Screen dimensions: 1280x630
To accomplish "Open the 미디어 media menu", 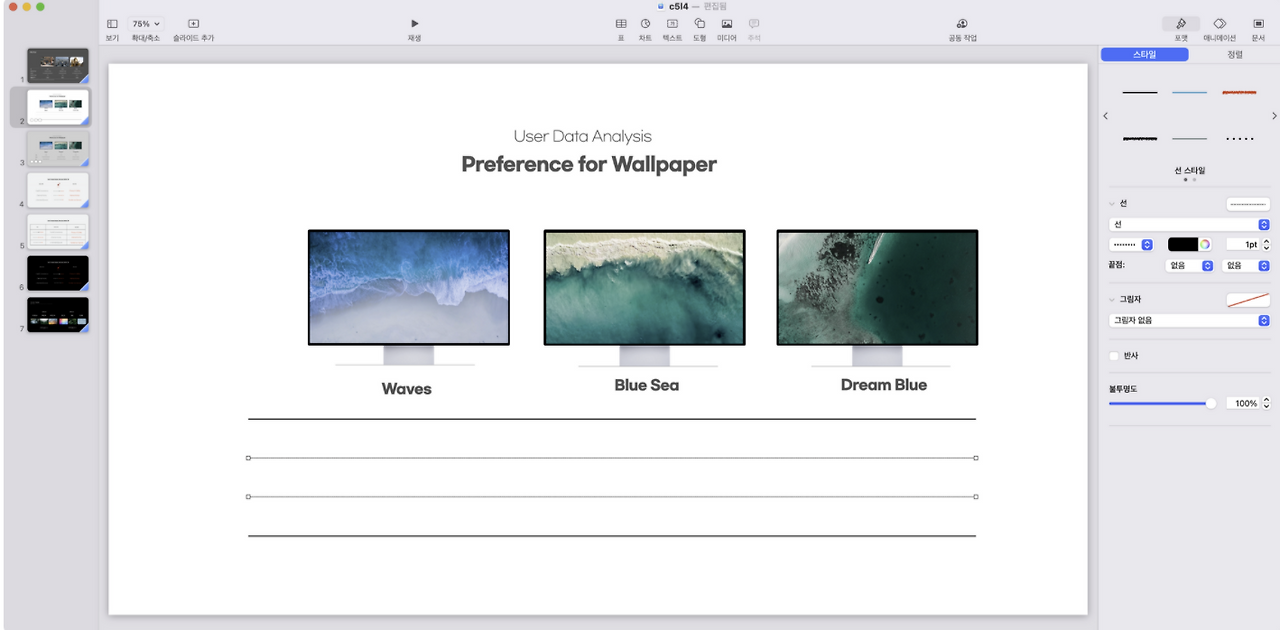I will tap(727, 23).
